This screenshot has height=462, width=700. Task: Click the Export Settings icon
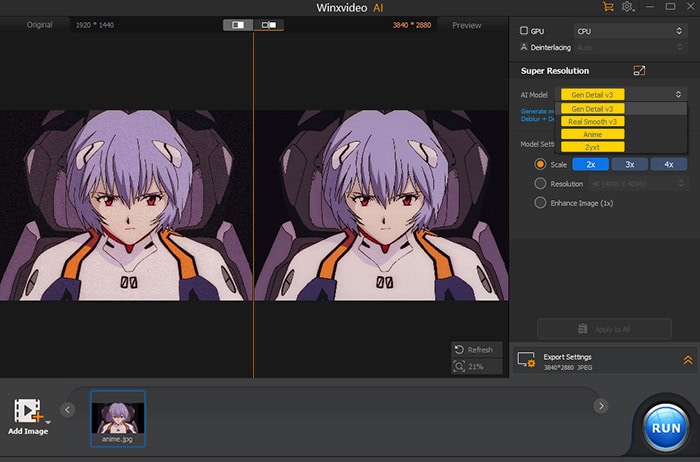tap(527, 359)
